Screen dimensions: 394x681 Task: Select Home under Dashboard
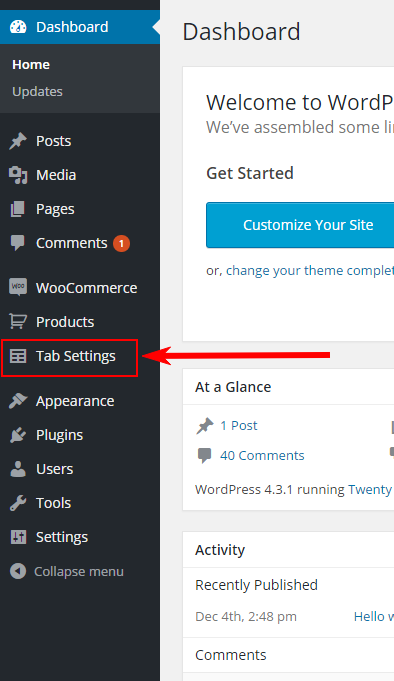pyautogui.click(x=31, y=65)
